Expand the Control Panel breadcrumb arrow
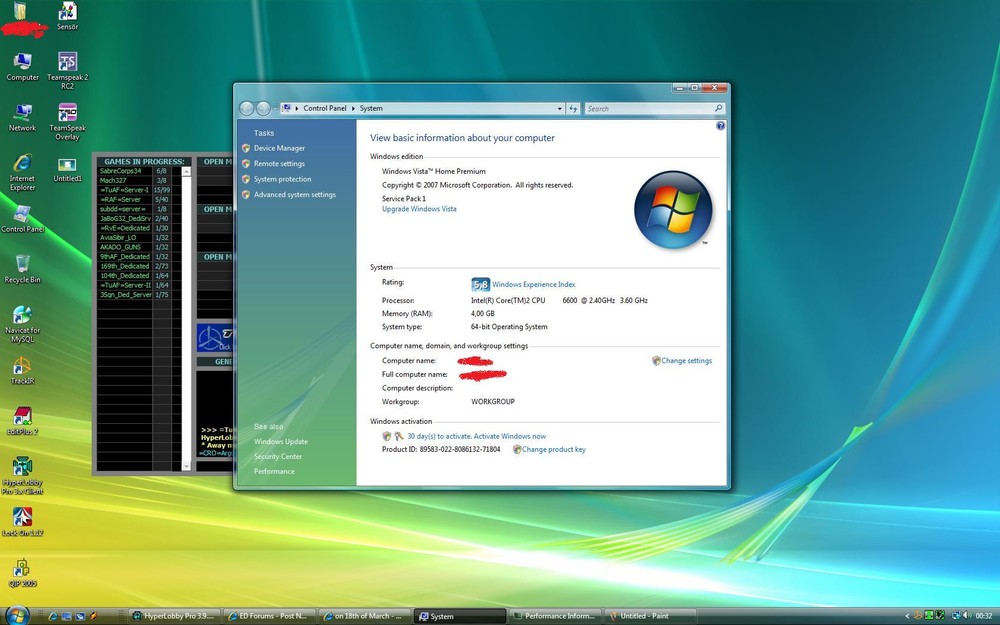This screenshot has height=625, width=1000. (x=353, y=108)
